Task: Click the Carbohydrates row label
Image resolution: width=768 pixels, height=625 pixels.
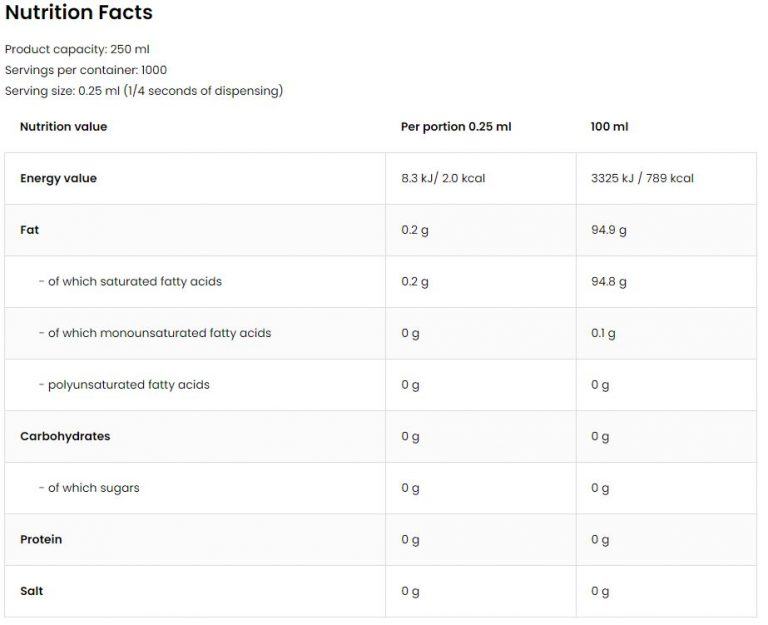Action: tap(65, 437)
